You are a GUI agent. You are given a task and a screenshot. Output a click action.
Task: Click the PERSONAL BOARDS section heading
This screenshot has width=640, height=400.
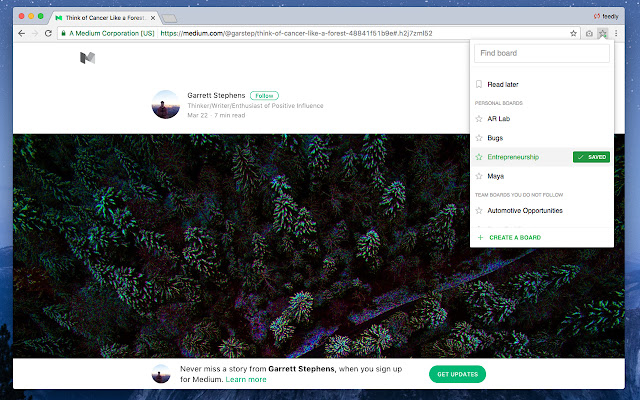(498, 103)
